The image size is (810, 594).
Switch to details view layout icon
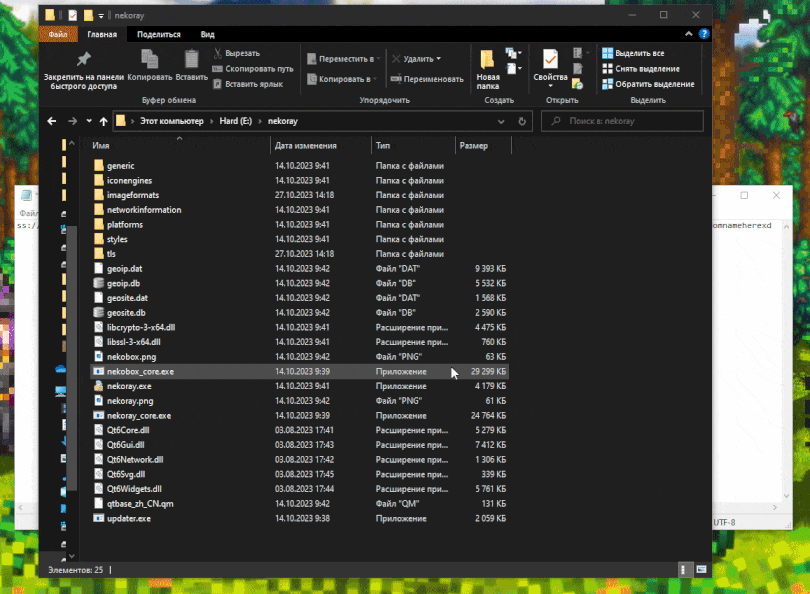tap(684, 570)
